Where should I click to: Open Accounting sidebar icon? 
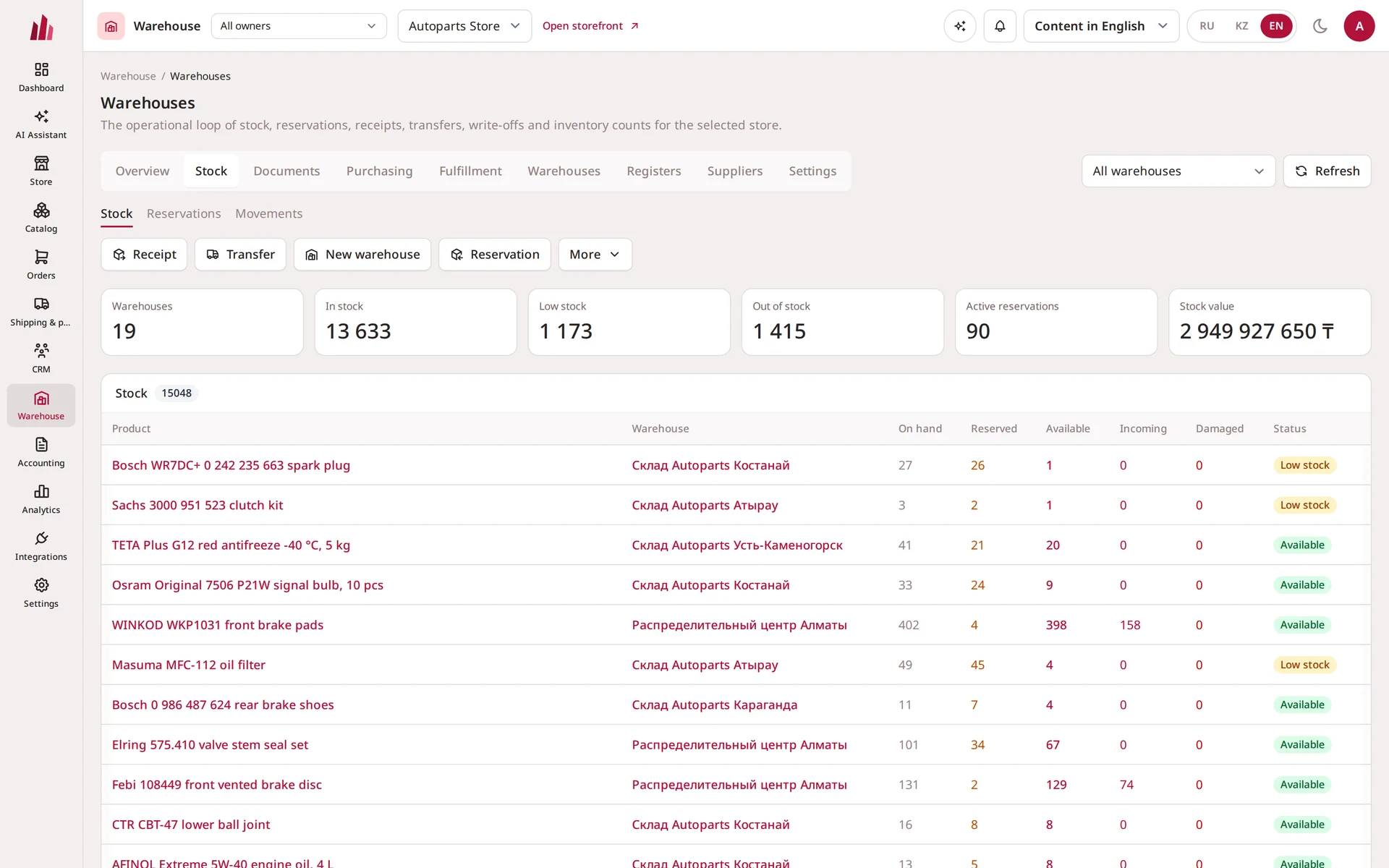pos(41,452)
